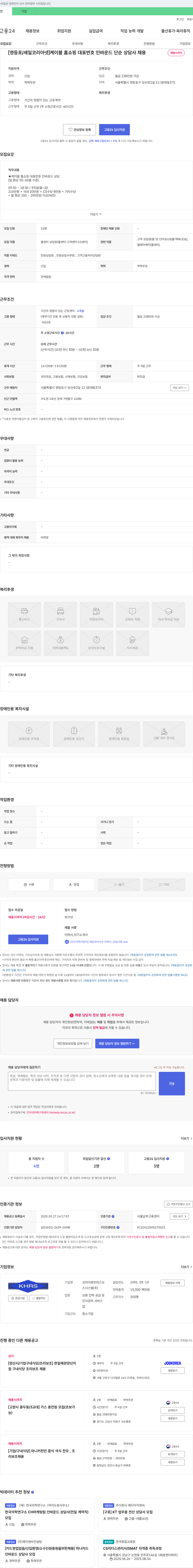Switch to the 우대사항 tab
The height and width of the screenshot is (1568, 193).
(77, 44)
